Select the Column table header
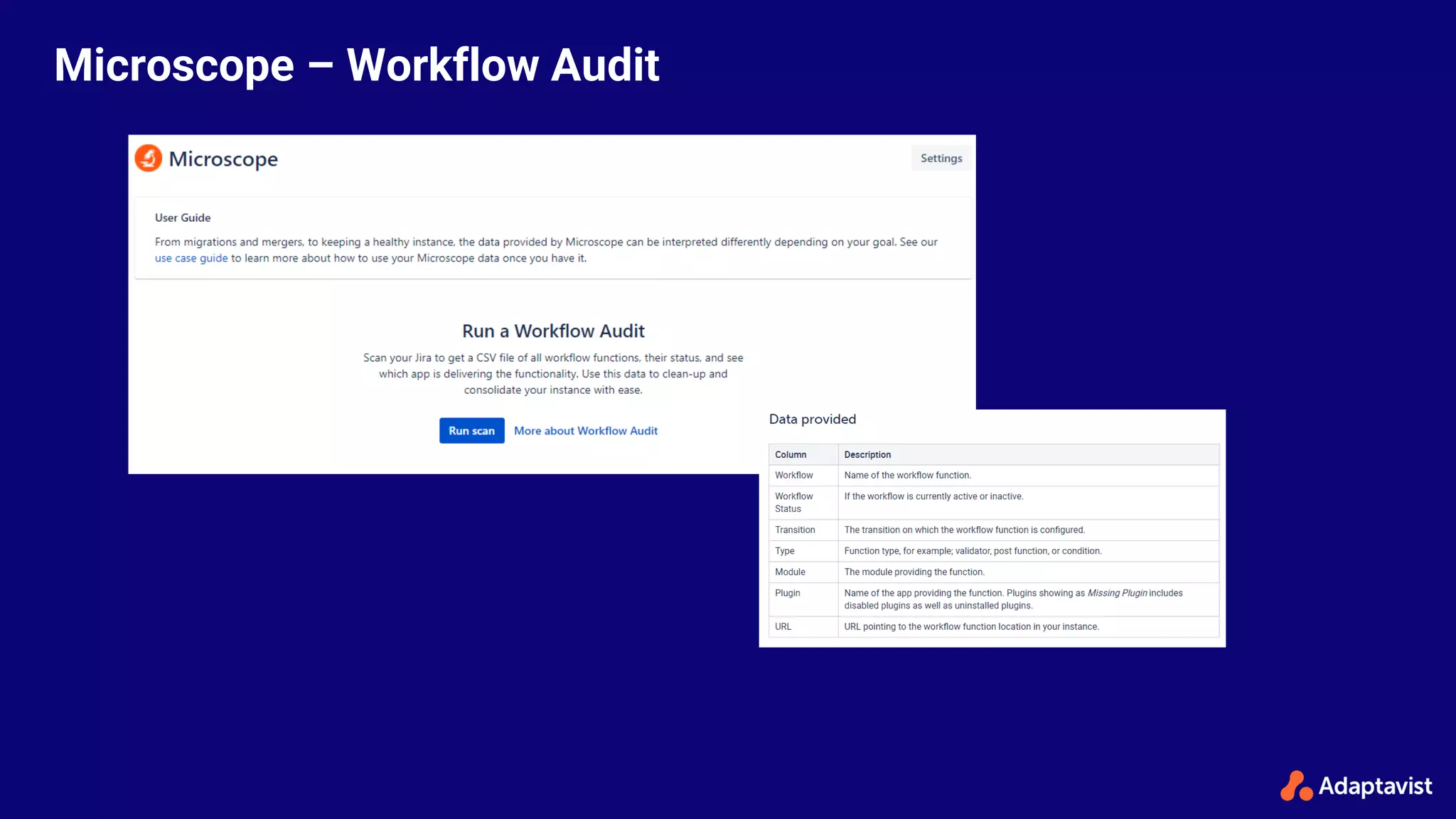1456x819 pixels. click(803, 455)
